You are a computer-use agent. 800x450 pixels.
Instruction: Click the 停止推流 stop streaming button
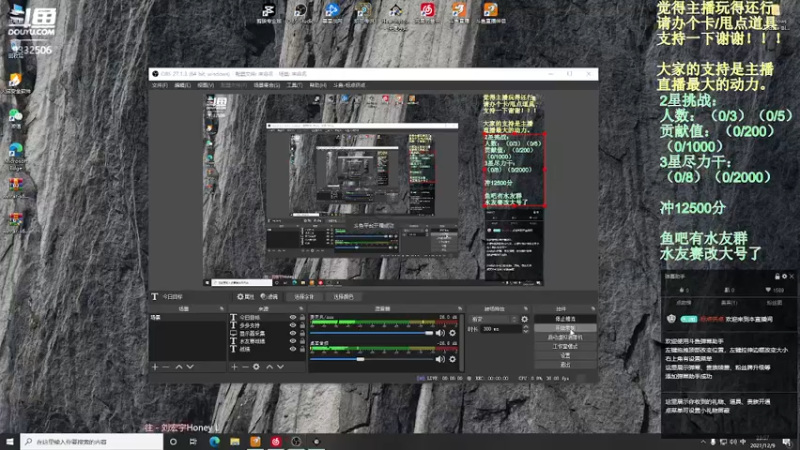[565, 319]
